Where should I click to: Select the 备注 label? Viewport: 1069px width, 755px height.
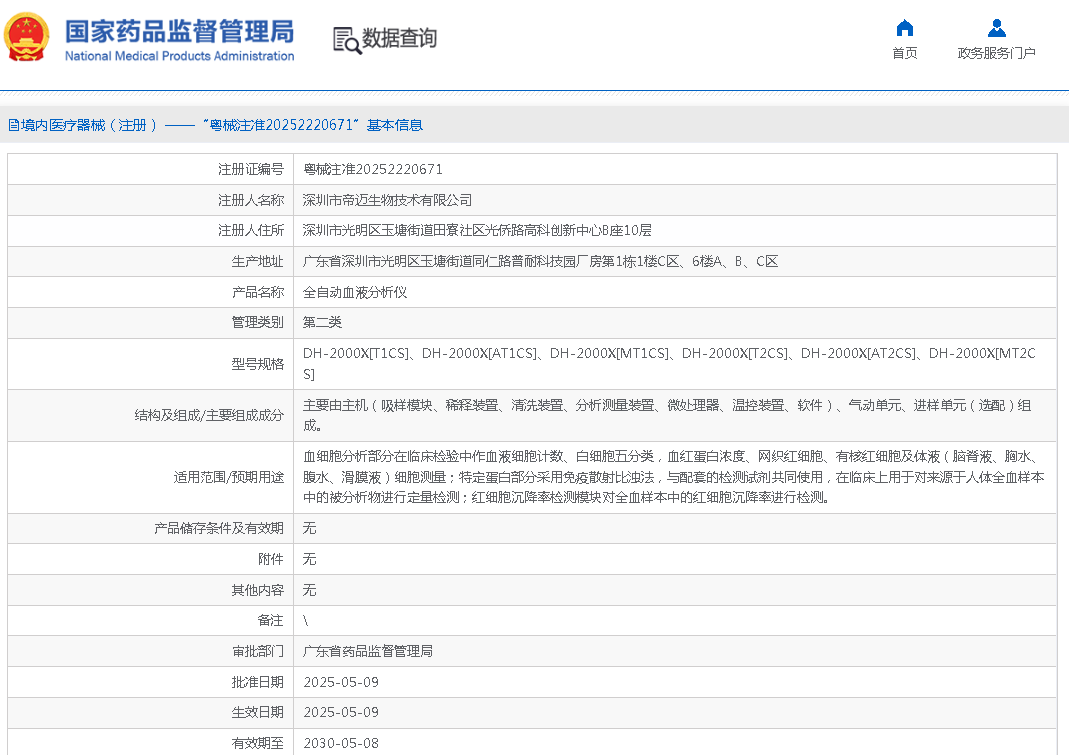(271, 621)
